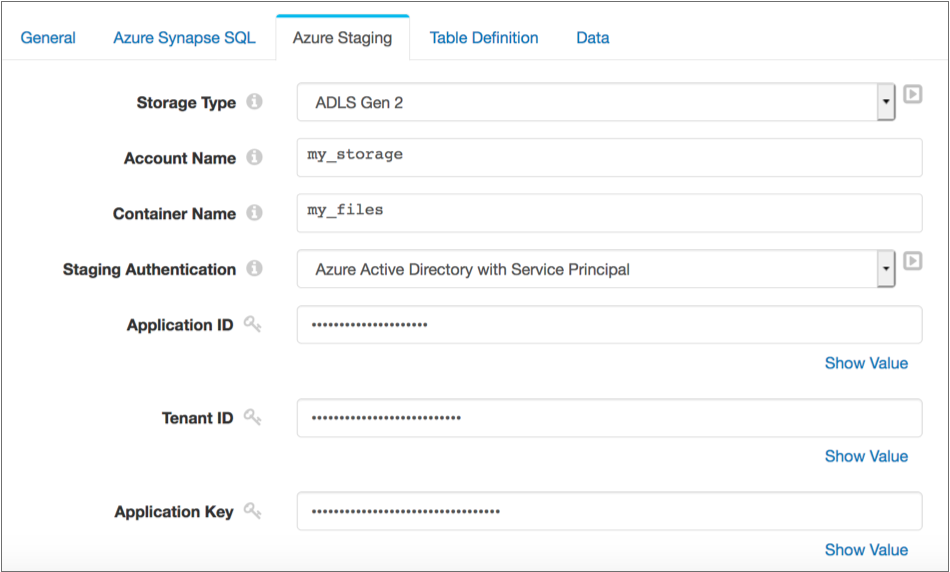Switch to the General tab
Image resolution: width=950 pixels, height=572 pixels.
coord(48,38)
